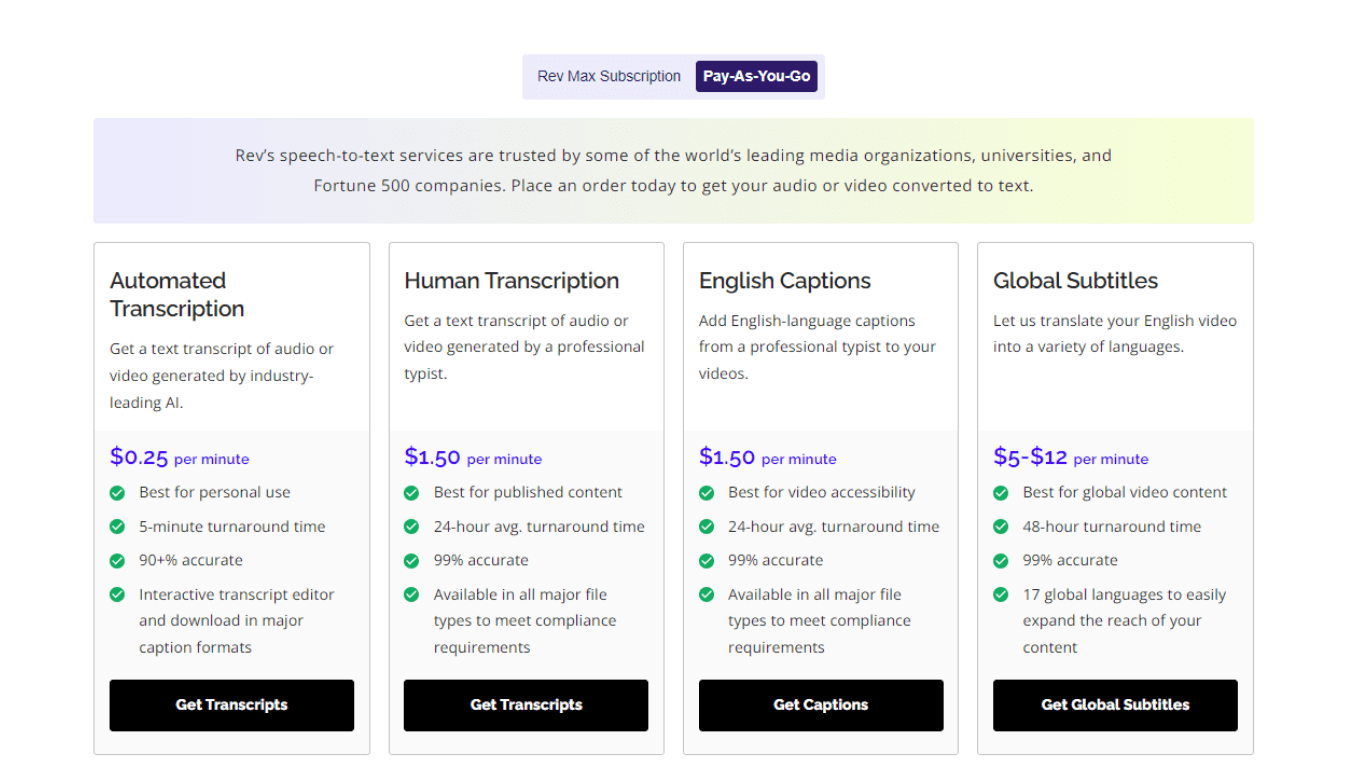The image size is (1366, 766).
Task: Click Get Transcripts under Human Transcription
Action: click(x=526, y=705)
